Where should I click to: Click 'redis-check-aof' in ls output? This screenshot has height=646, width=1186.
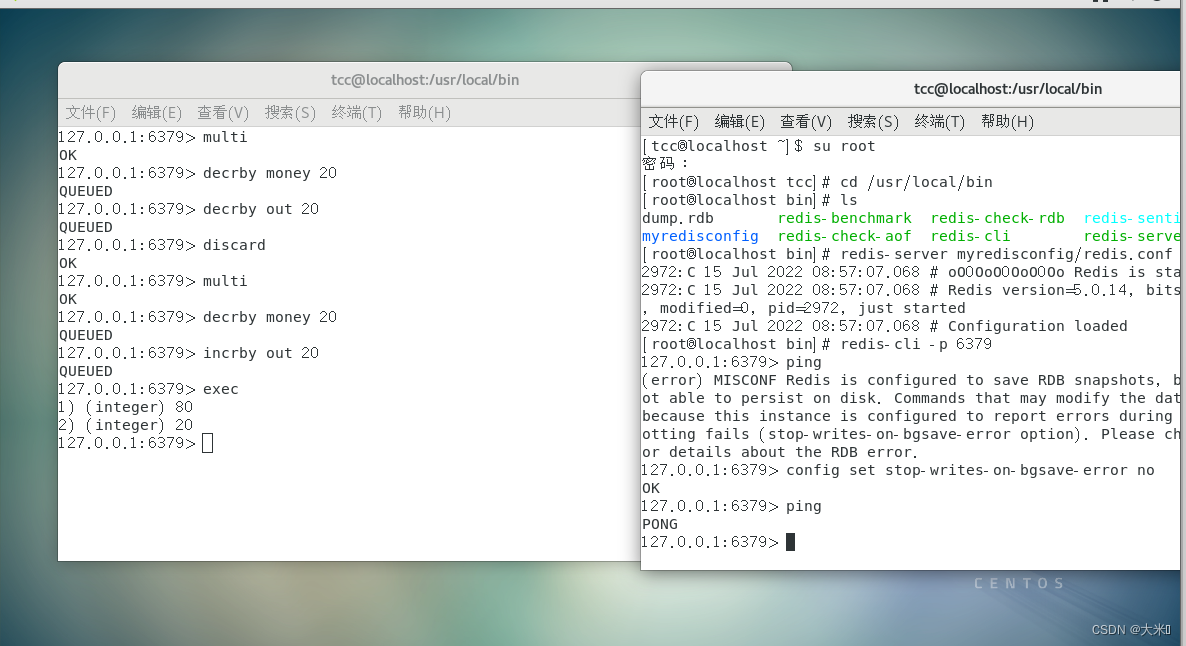[845, 236]
